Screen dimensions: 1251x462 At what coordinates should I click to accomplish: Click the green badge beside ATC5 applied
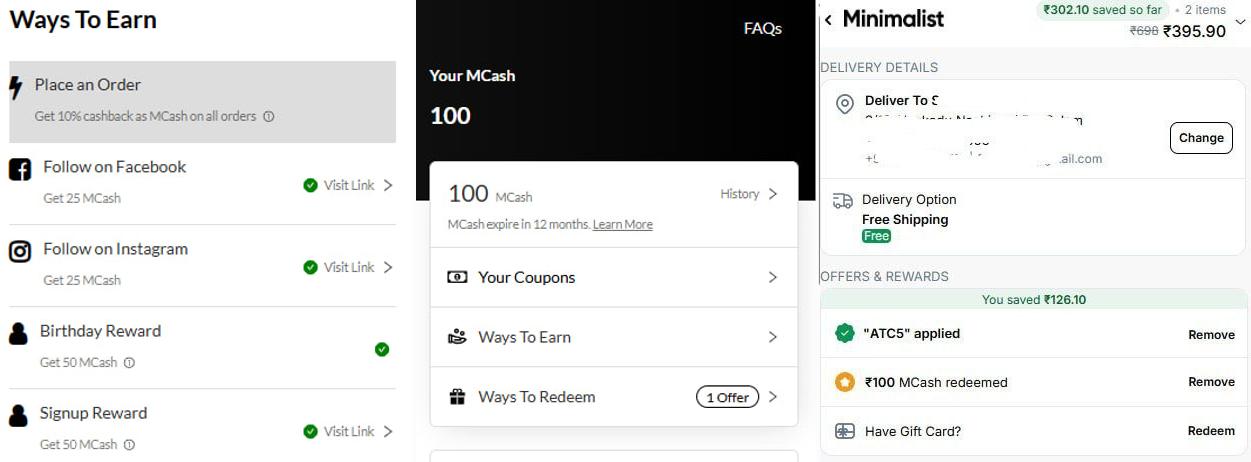[845, 333]
